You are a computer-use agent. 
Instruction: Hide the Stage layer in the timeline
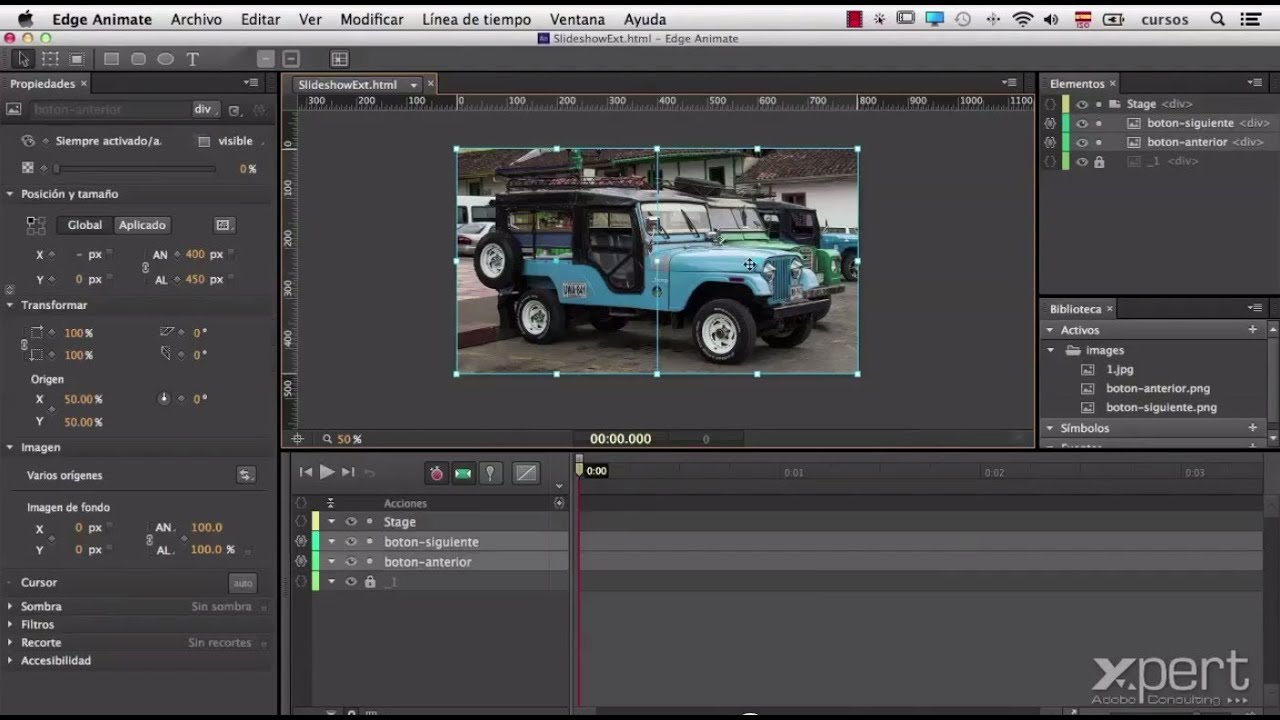(x=351, y=522)
